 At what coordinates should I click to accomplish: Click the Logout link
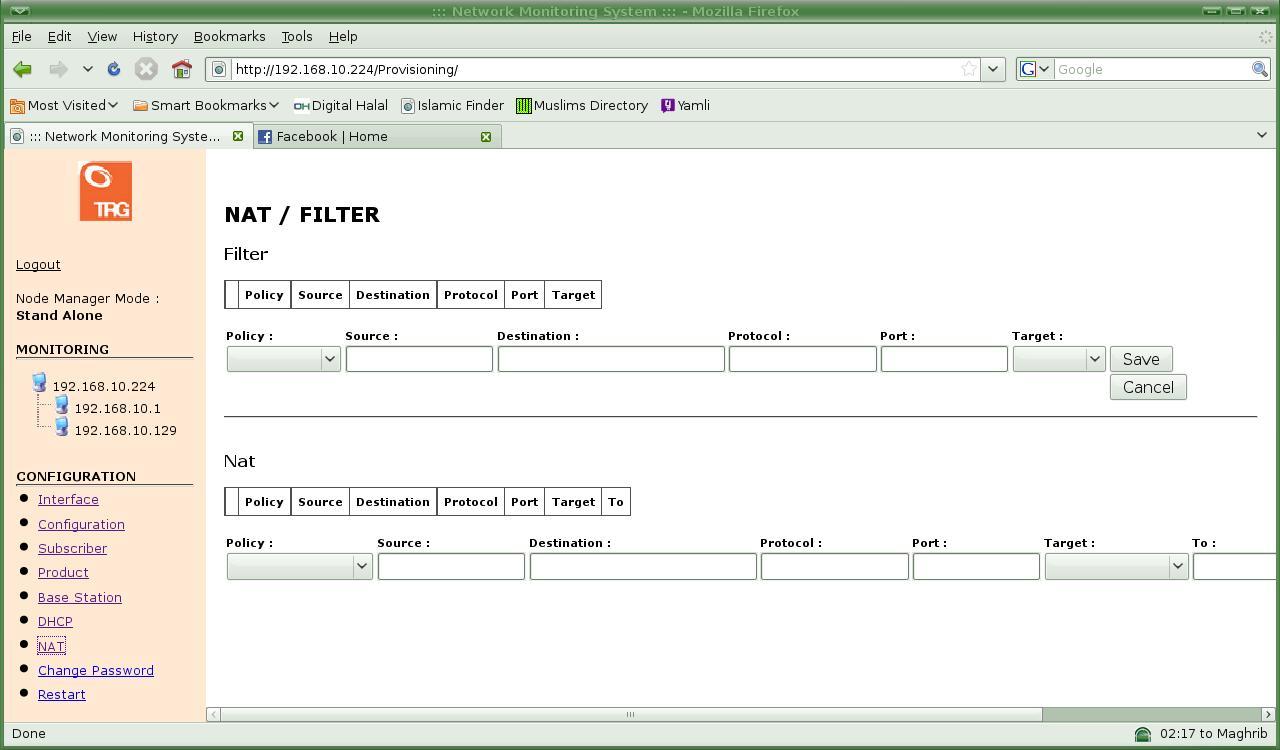(38, 264)
